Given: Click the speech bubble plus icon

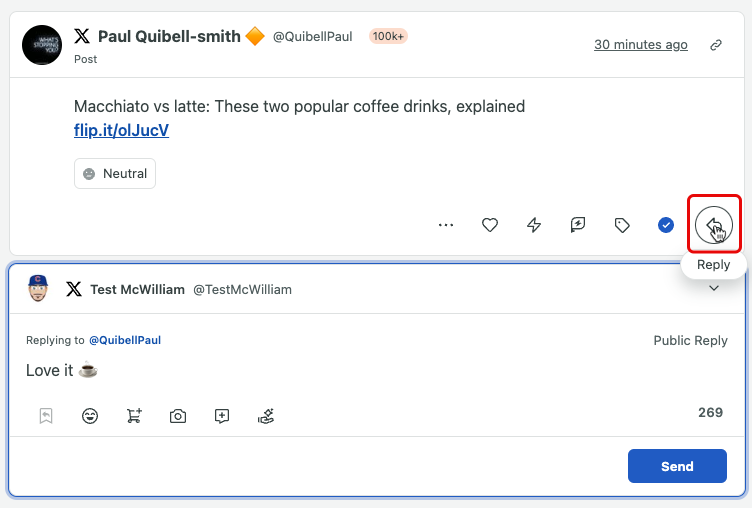Looking at the screenshot, I should [222, 416].
